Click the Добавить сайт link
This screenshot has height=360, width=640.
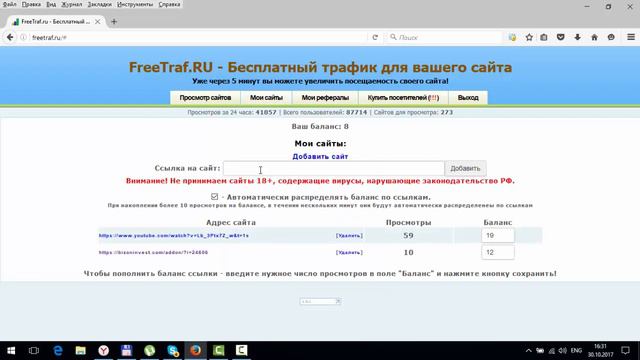(x=320, y=156)
